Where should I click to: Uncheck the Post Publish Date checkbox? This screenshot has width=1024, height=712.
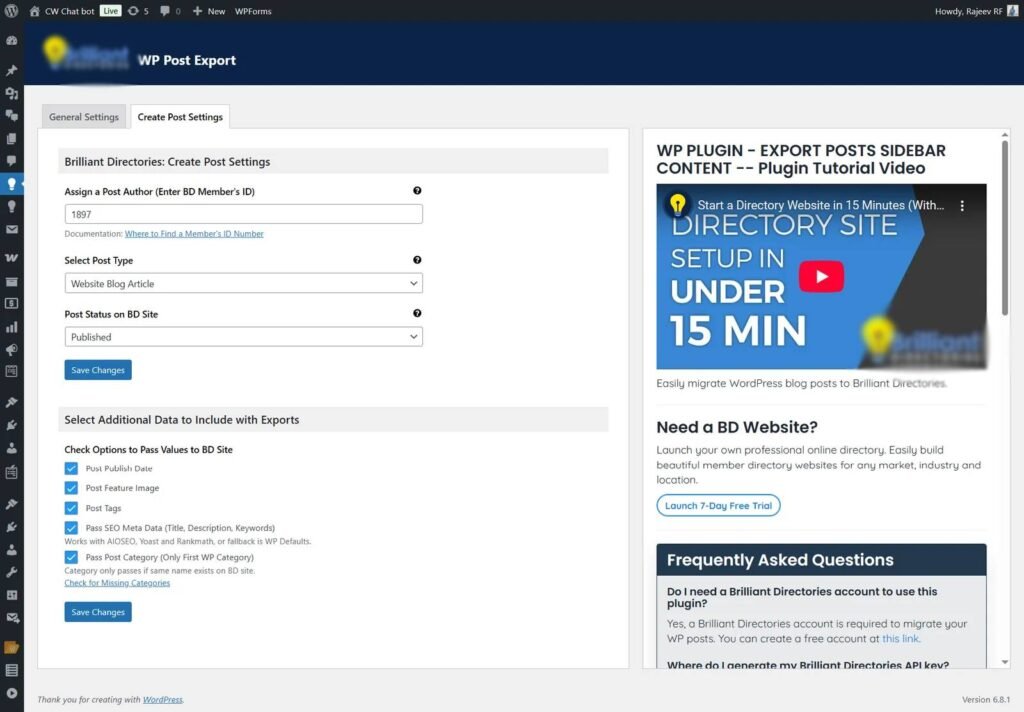(x=71, y=468)
